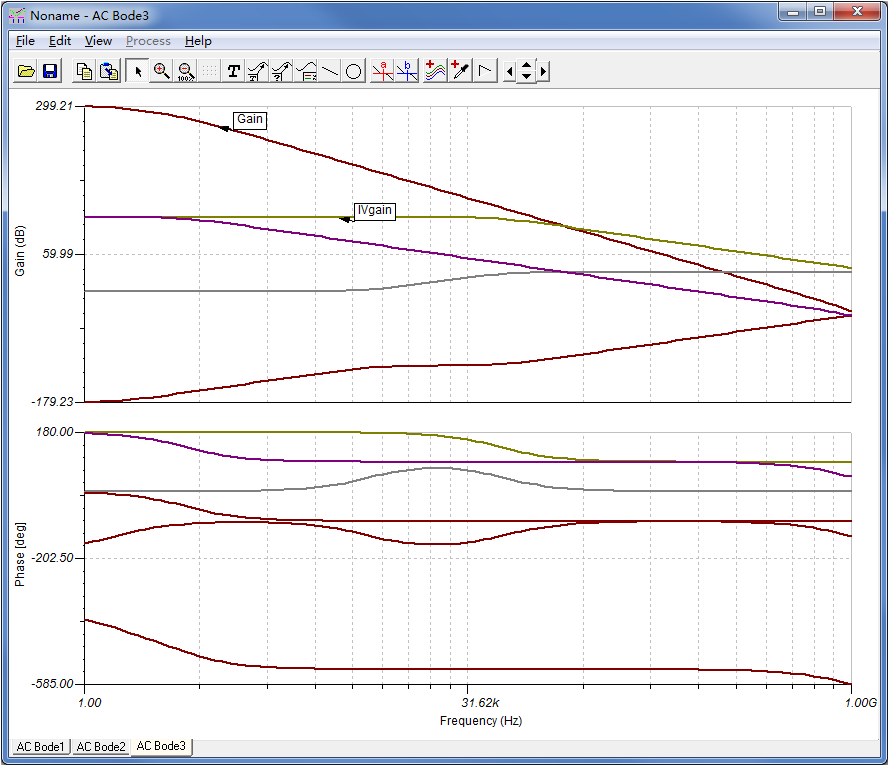Click the Gain (dB) axis title

20,251
